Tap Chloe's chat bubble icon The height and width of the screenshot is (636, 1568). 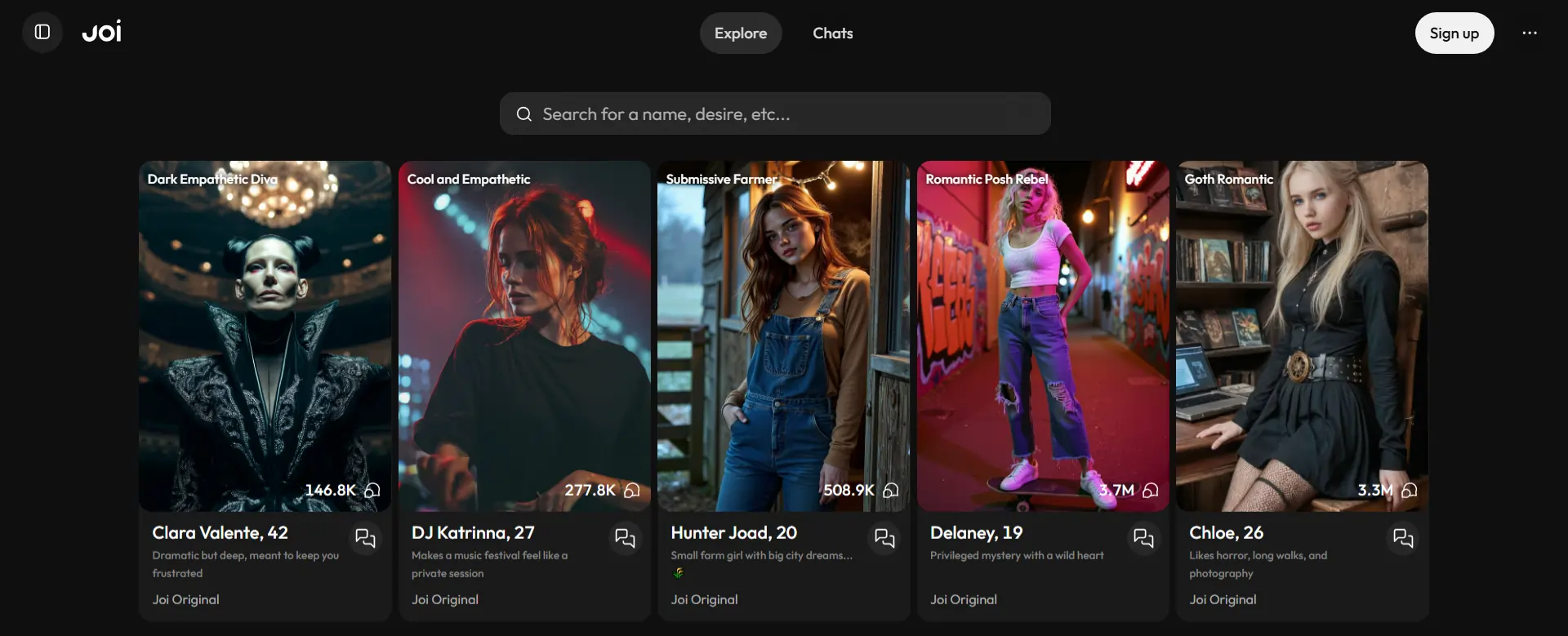1403,538
